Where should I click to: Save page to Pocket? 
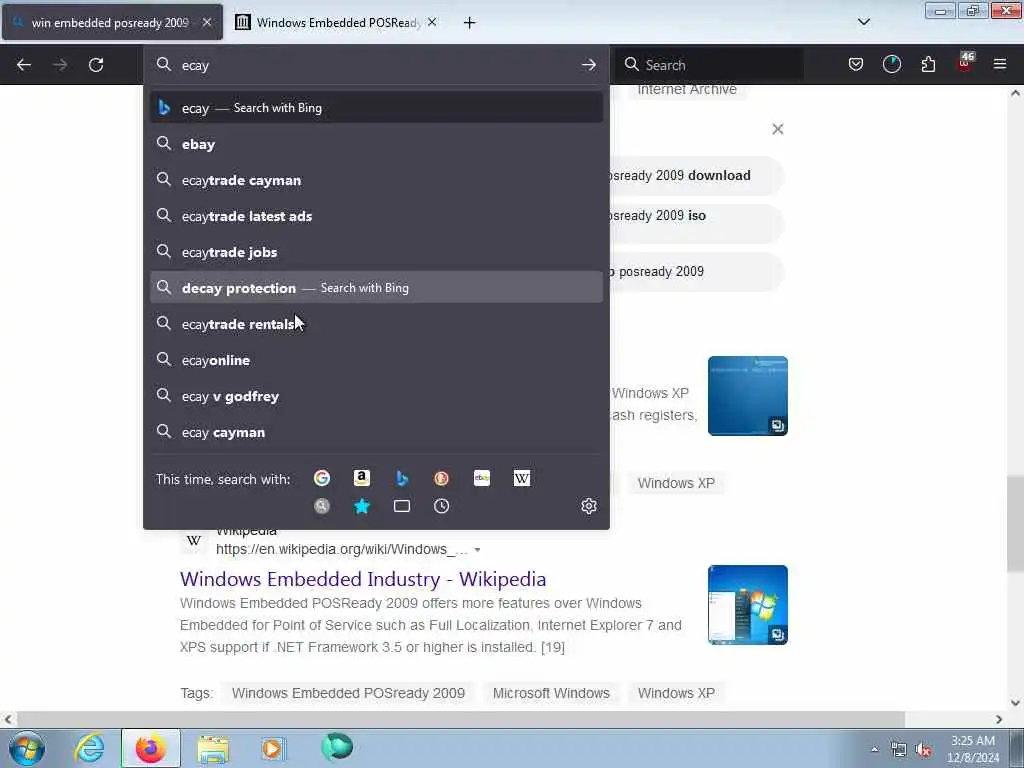856,64
